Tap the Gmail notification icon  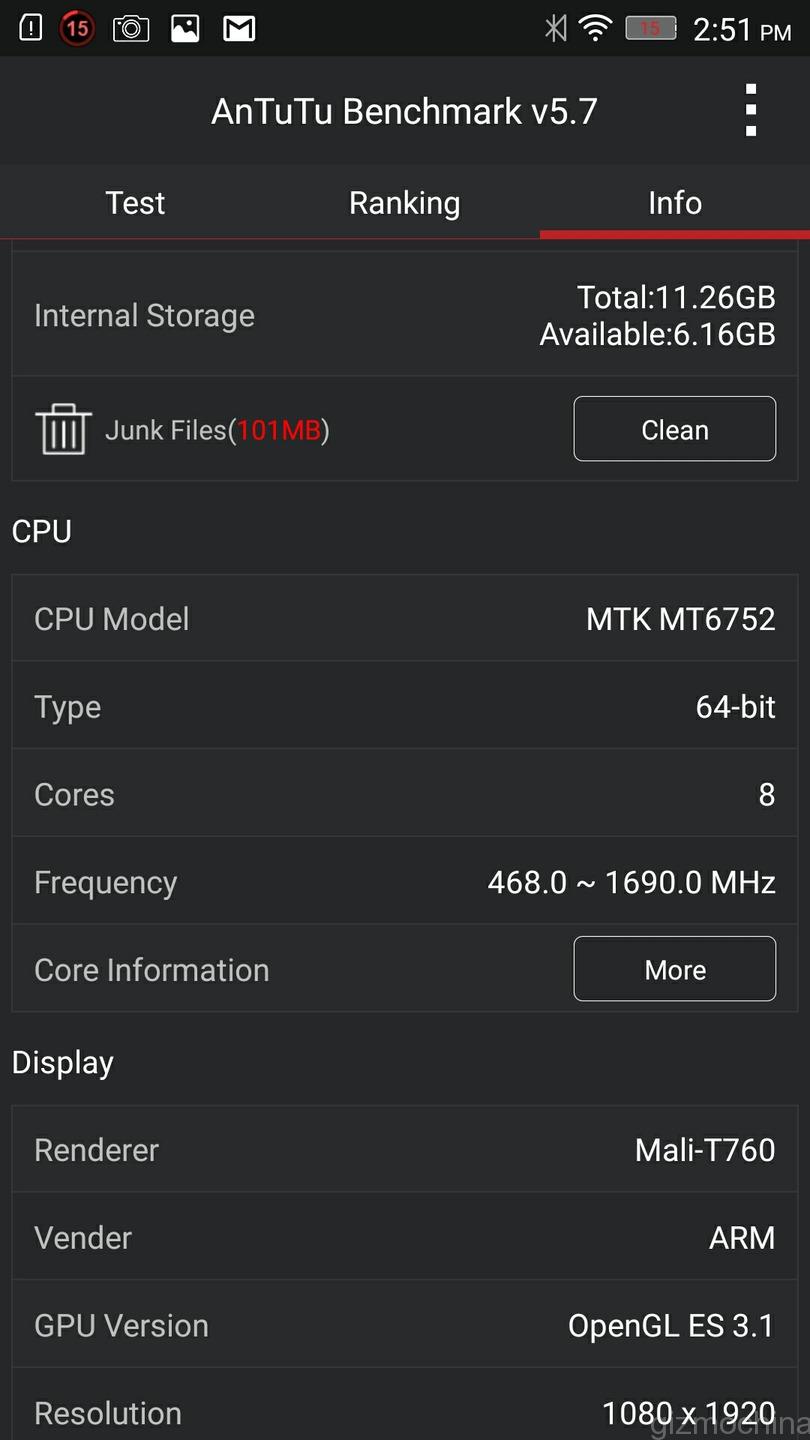pyautogui.click(x=239, y=28)
